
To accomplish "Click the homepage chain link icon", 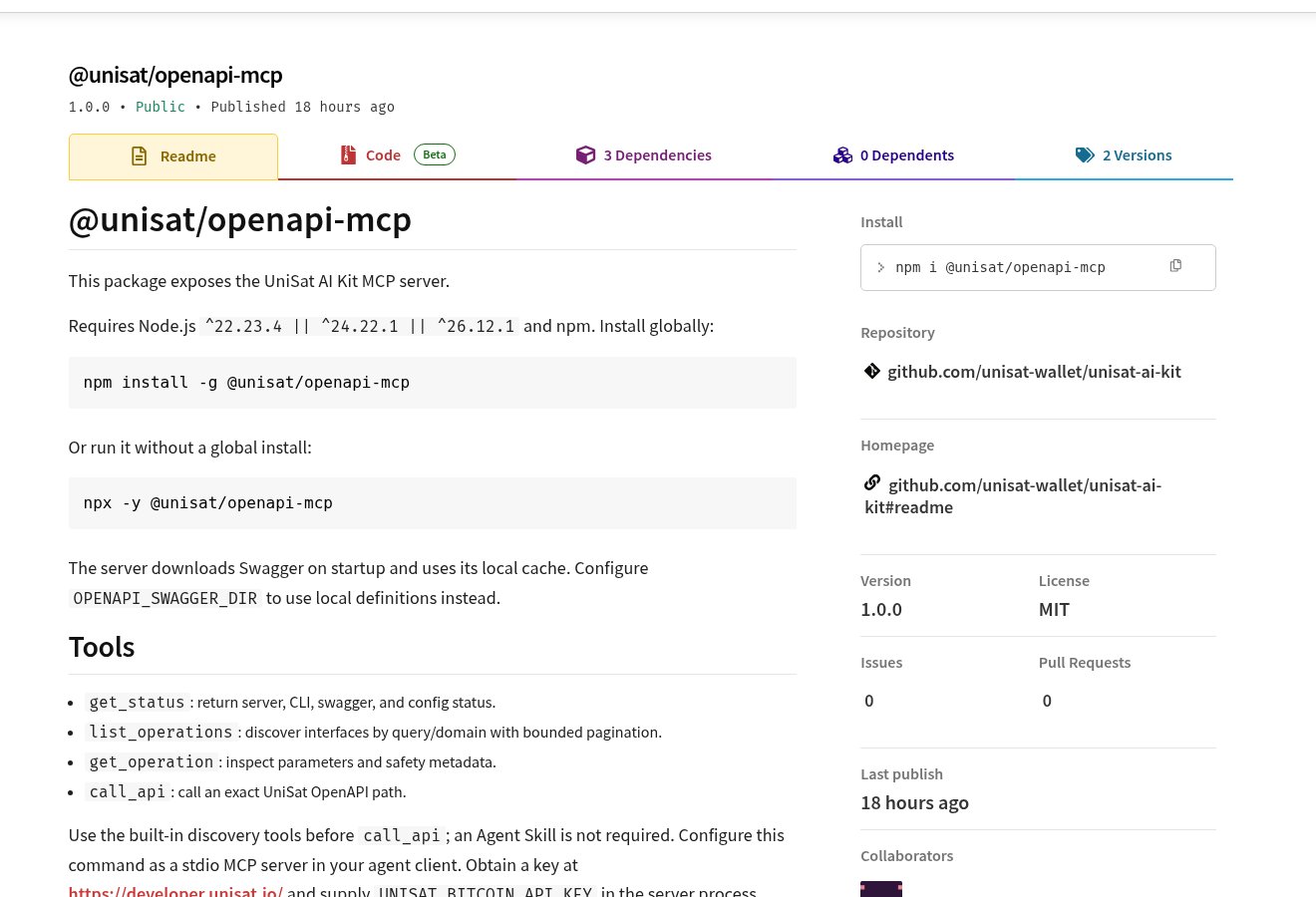I will click(871, 482).
